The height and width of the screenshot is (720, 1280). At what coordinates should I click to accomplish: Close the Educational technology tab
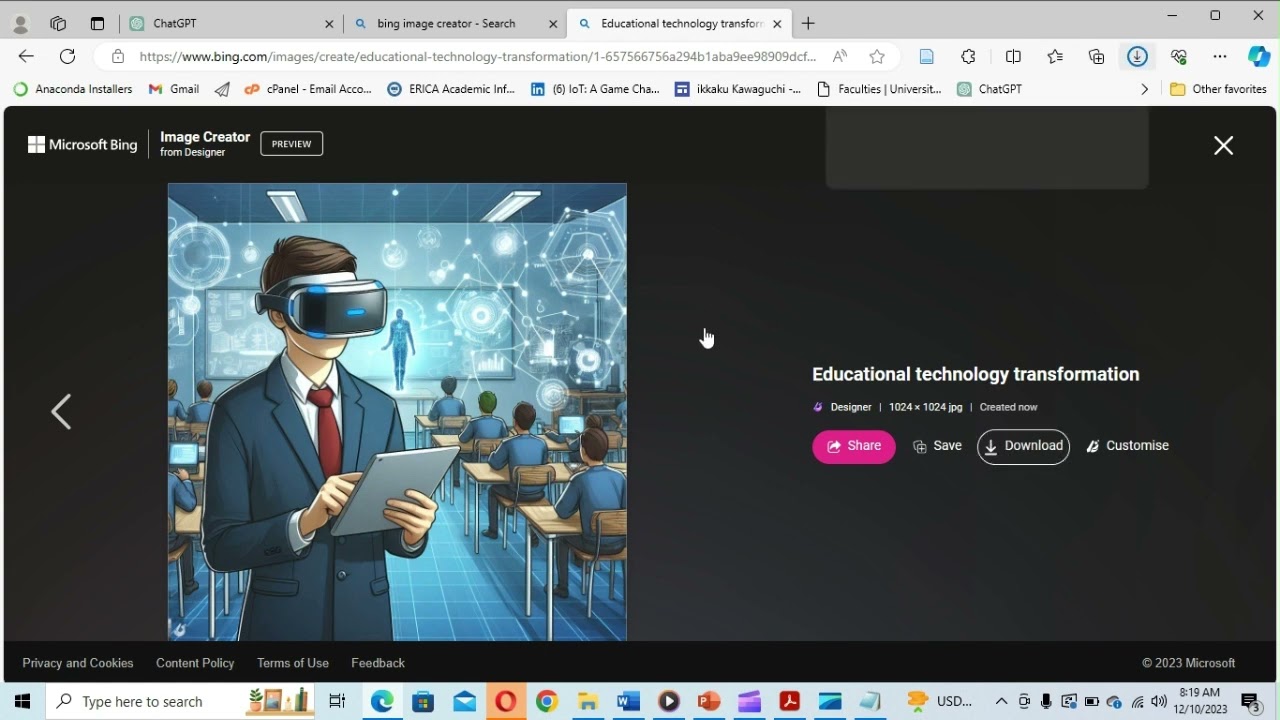tap(777, 23)
